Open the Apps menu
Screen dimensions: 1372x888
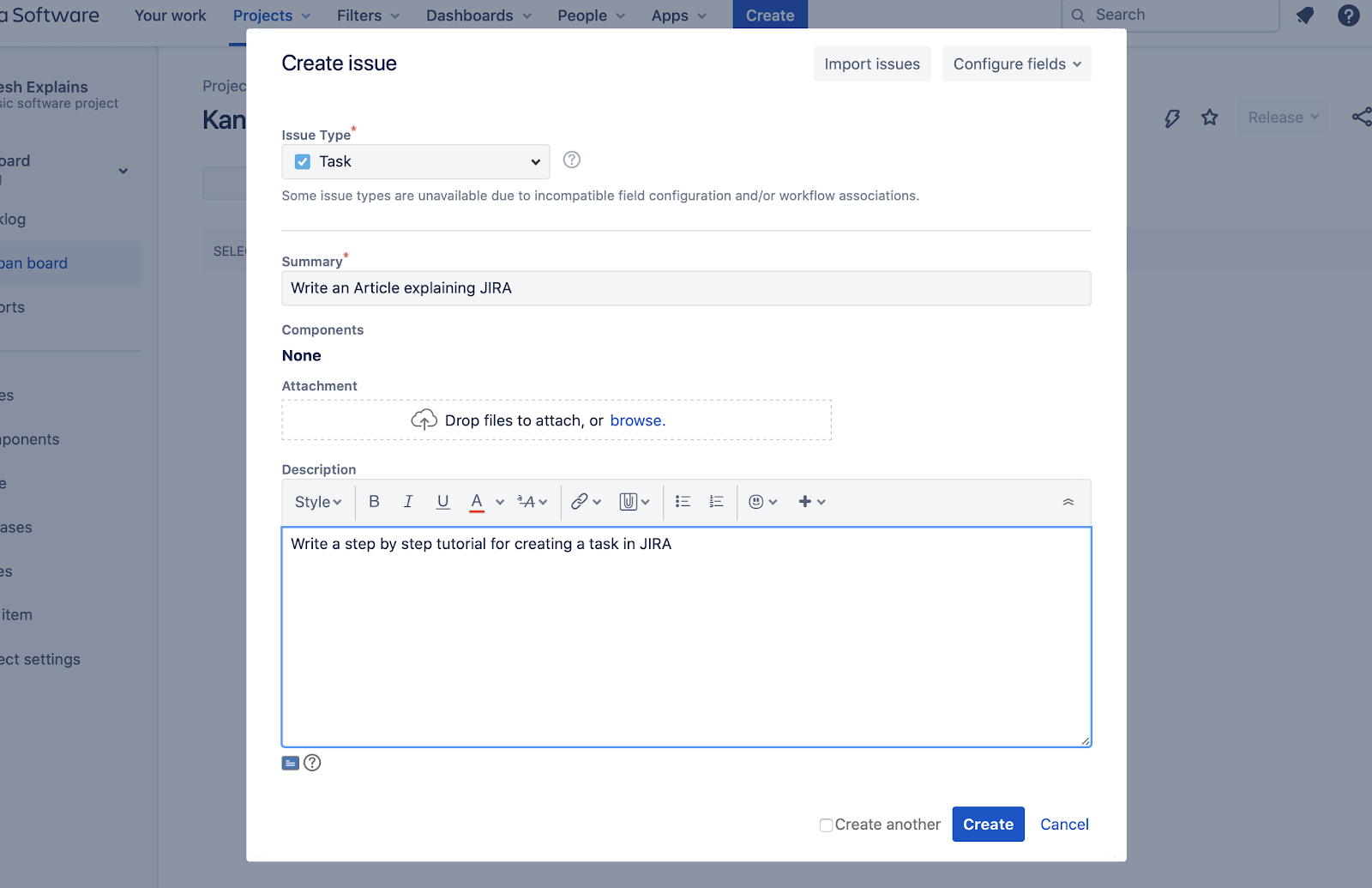click(679, 15)
